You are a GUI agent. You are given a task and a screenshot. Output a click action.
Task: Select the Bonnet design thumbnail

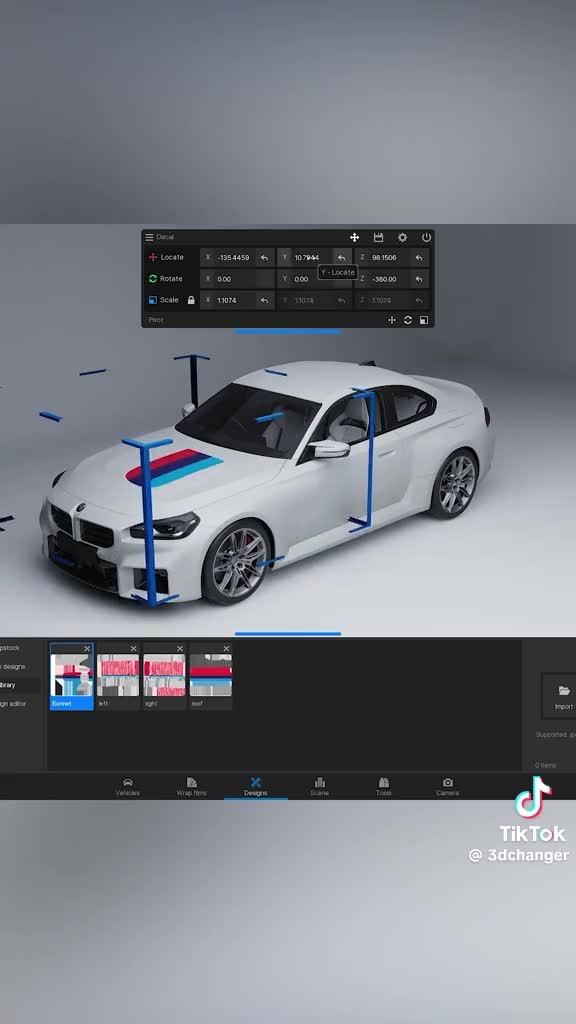click(72, 677)
